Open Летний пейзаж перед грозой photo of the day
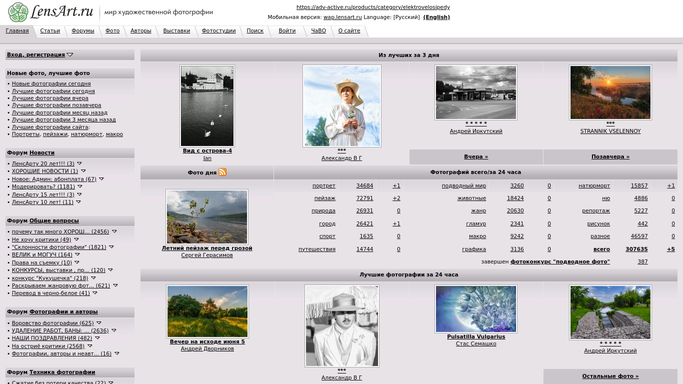The width and height of the screenshot is (683, 384). tap(207, 217)
